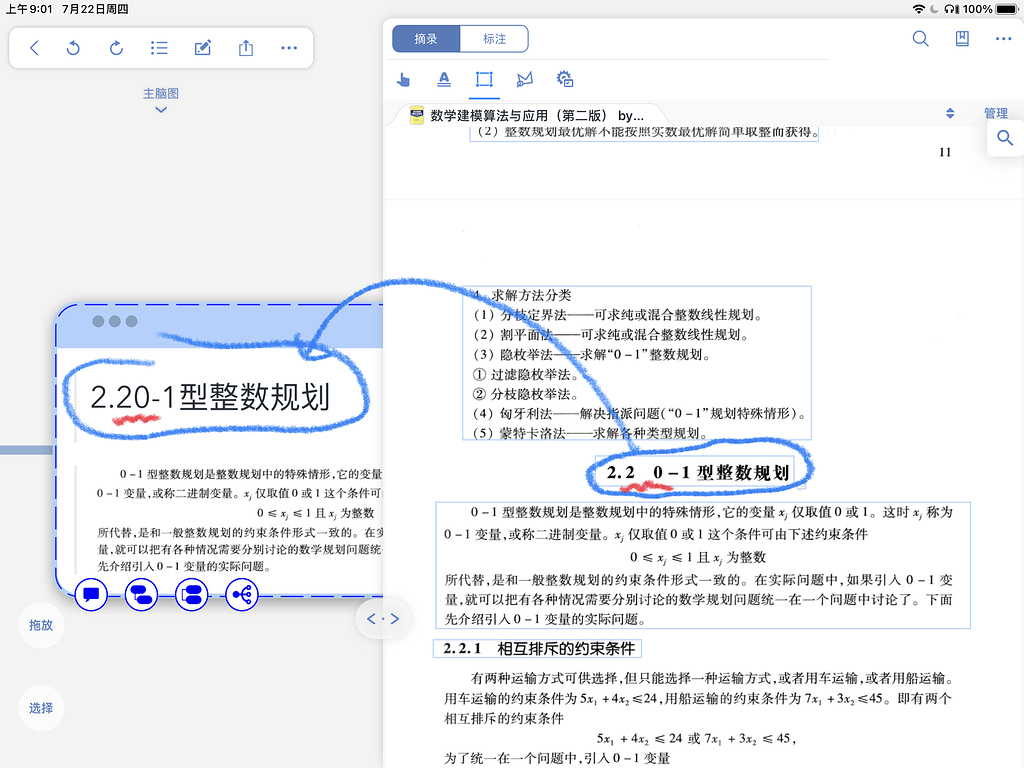Viewport: 1024px width, 768px height.
Task: Switch to the 标注 tab
Action: pyautogui.click(x=494, y=38)
